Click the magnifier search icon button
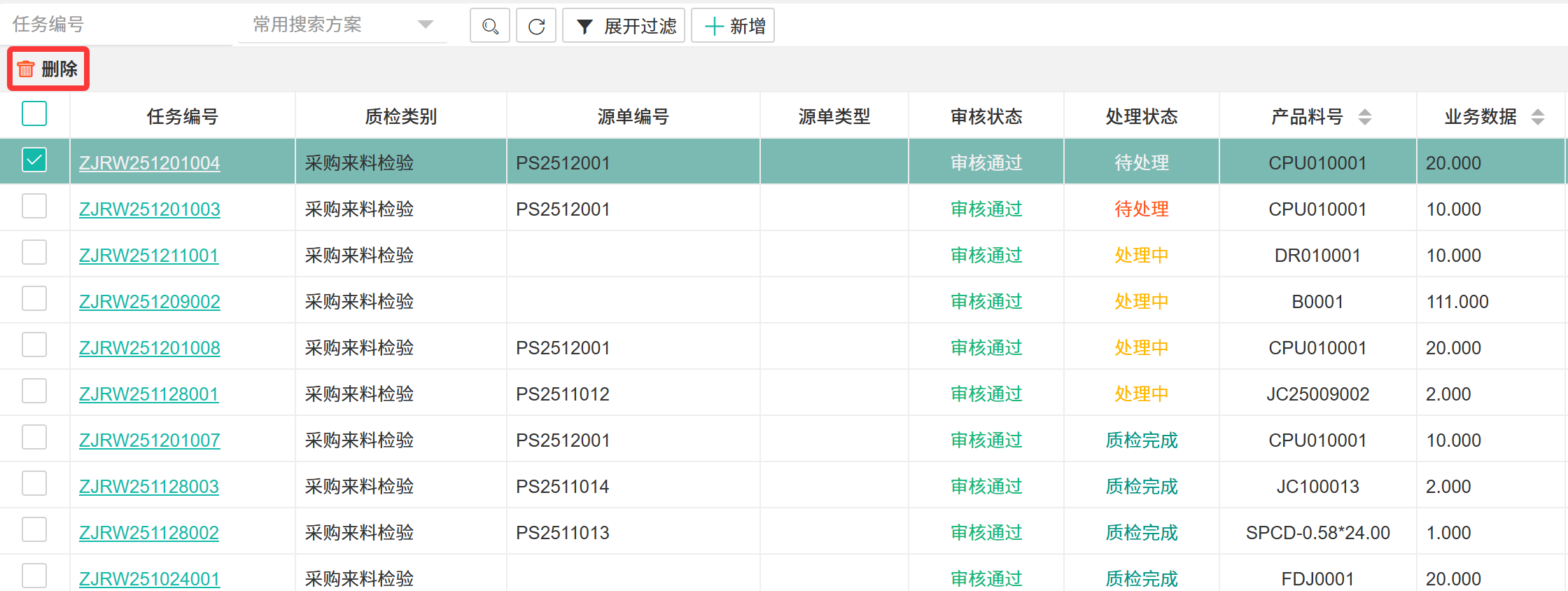1568x591 pixels. [490, 27]
